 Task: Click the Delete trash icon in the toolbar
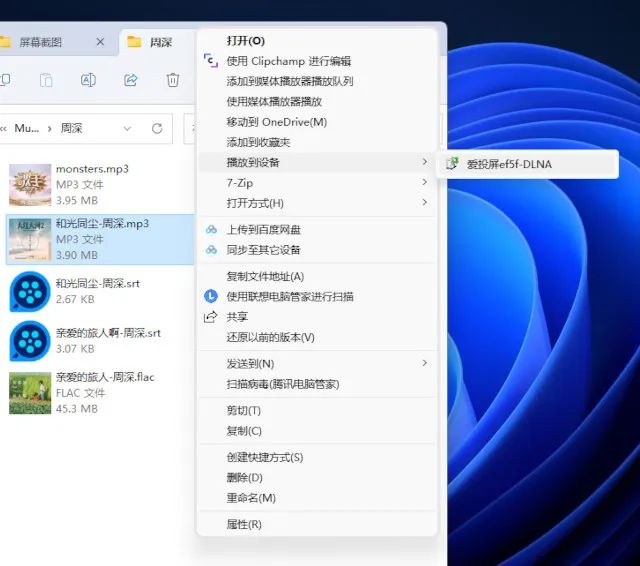[173, 80]
